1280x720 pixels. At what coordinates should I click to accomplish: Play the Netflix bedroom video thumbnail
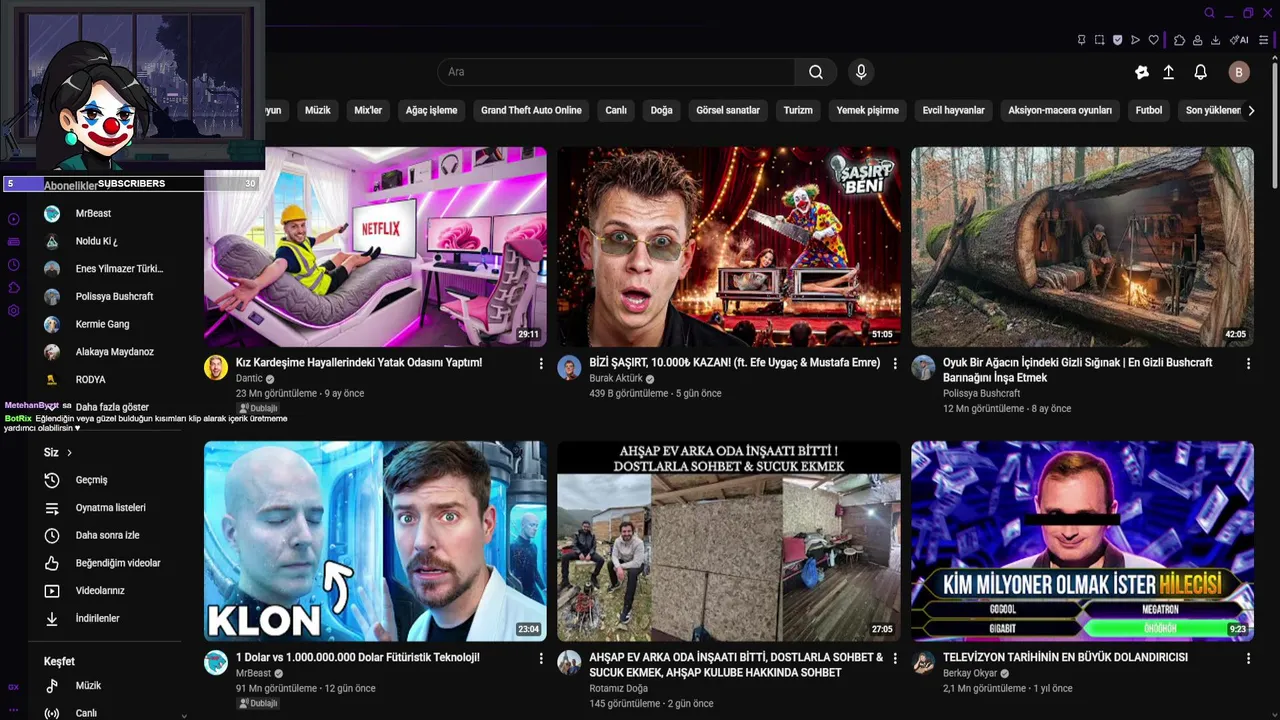(x=375, y=246)
